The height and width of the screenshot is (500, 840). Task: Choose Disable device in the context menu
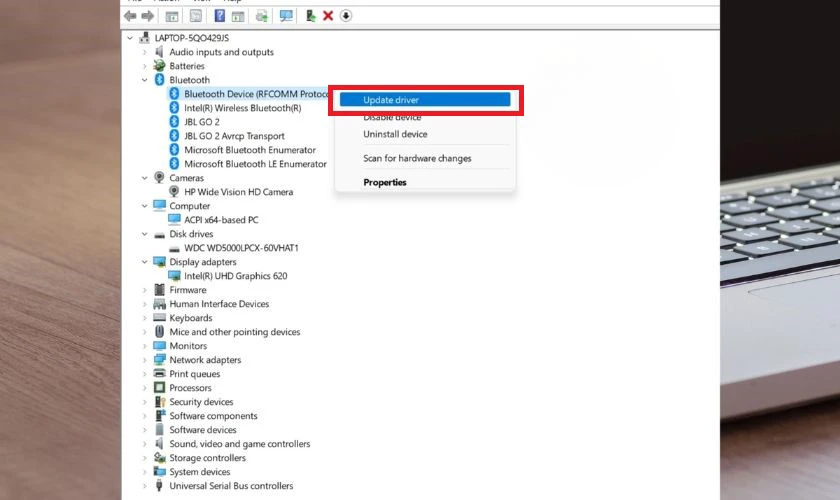point(392,117)
